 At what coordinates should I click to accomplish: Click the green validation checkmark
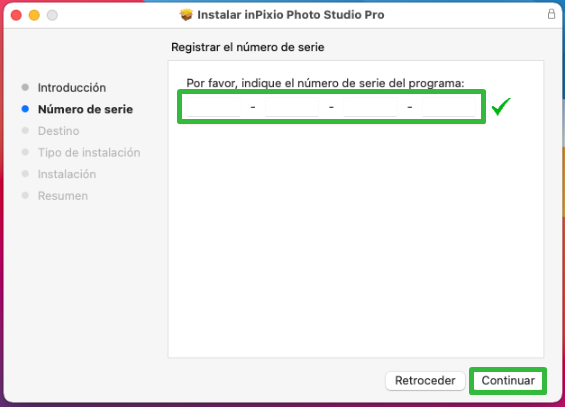[501, 106]
